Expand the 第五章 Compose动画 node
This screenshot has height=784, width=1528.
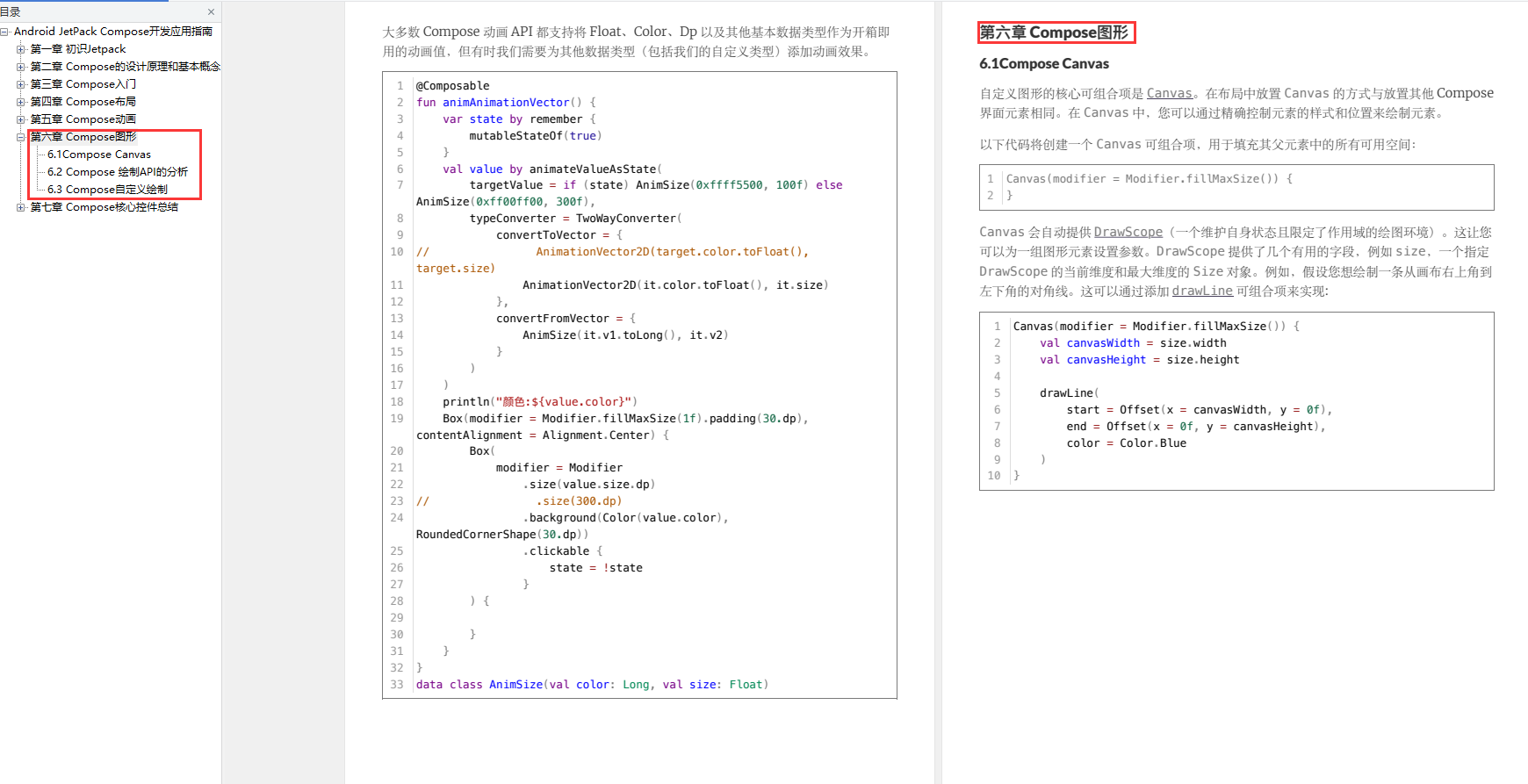[21, 119]
